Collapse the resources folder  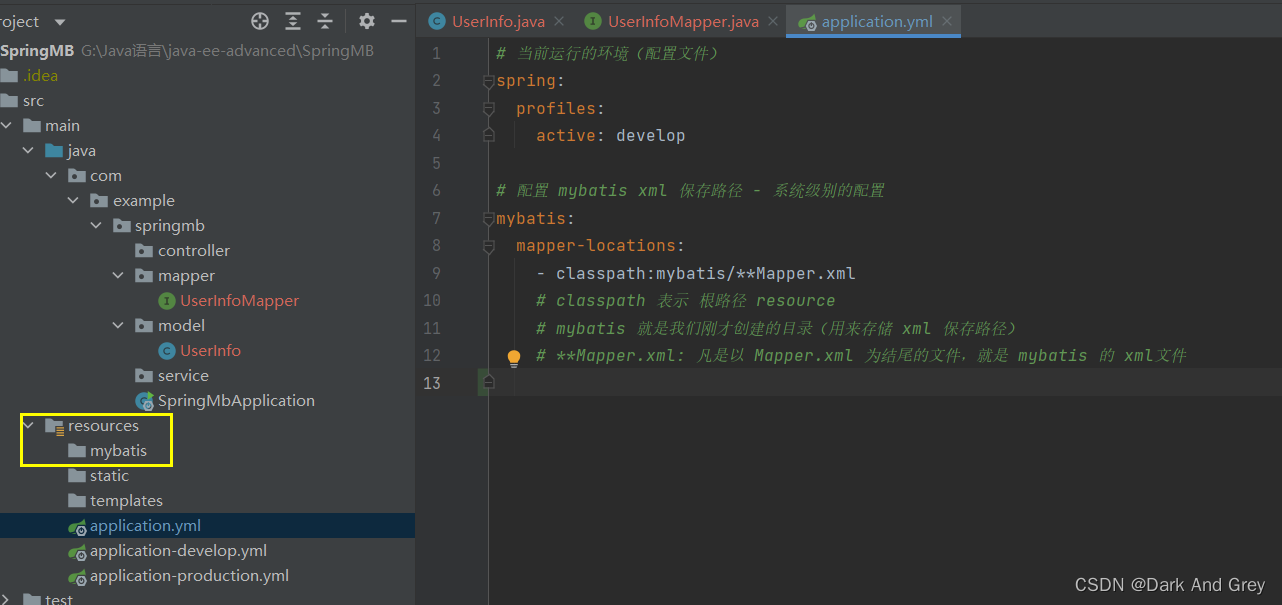pyautogui.click(x=29, y=425)
